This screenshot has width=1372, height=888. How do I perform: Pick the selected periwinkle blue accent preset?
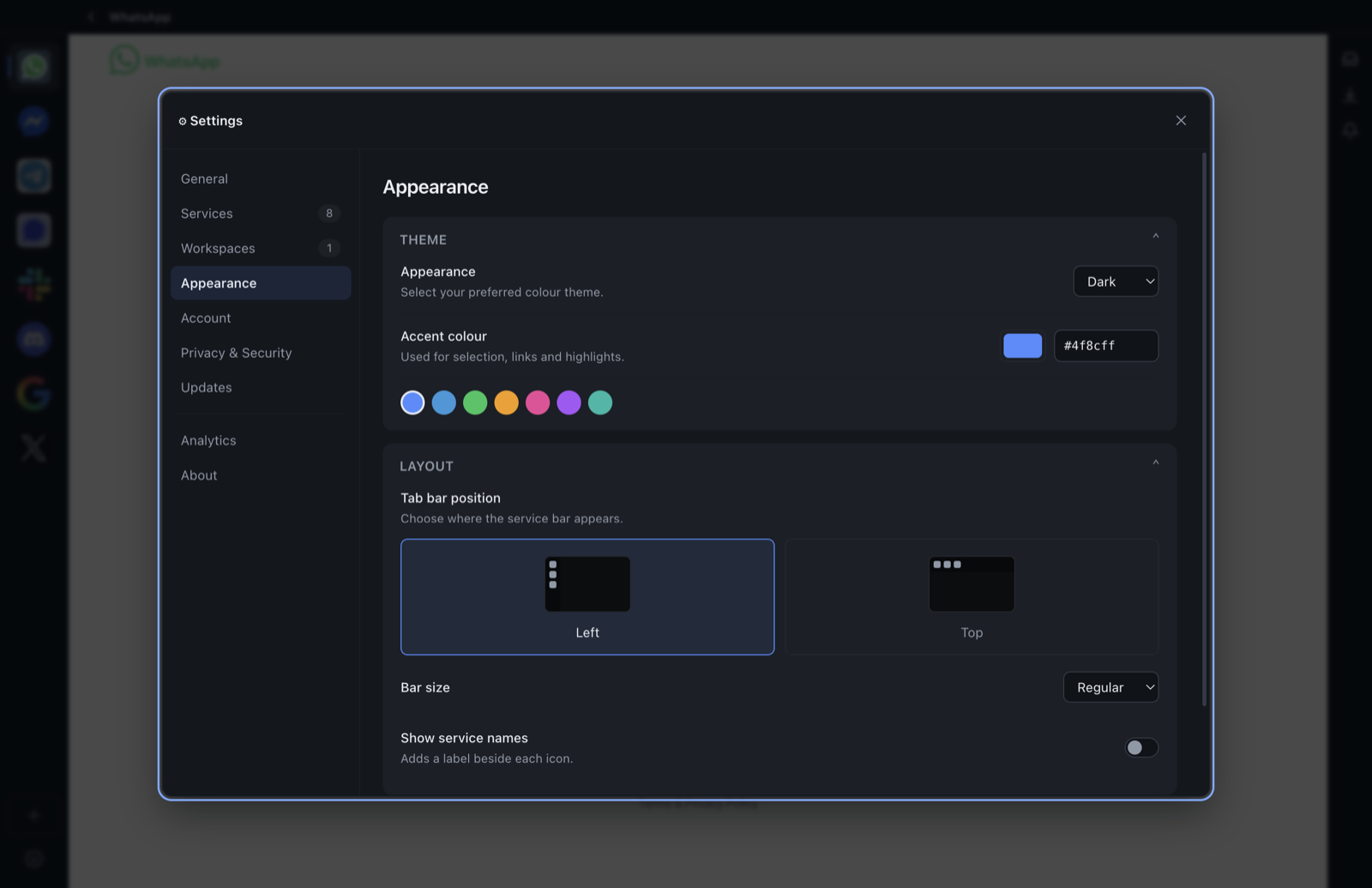point(412,402)
